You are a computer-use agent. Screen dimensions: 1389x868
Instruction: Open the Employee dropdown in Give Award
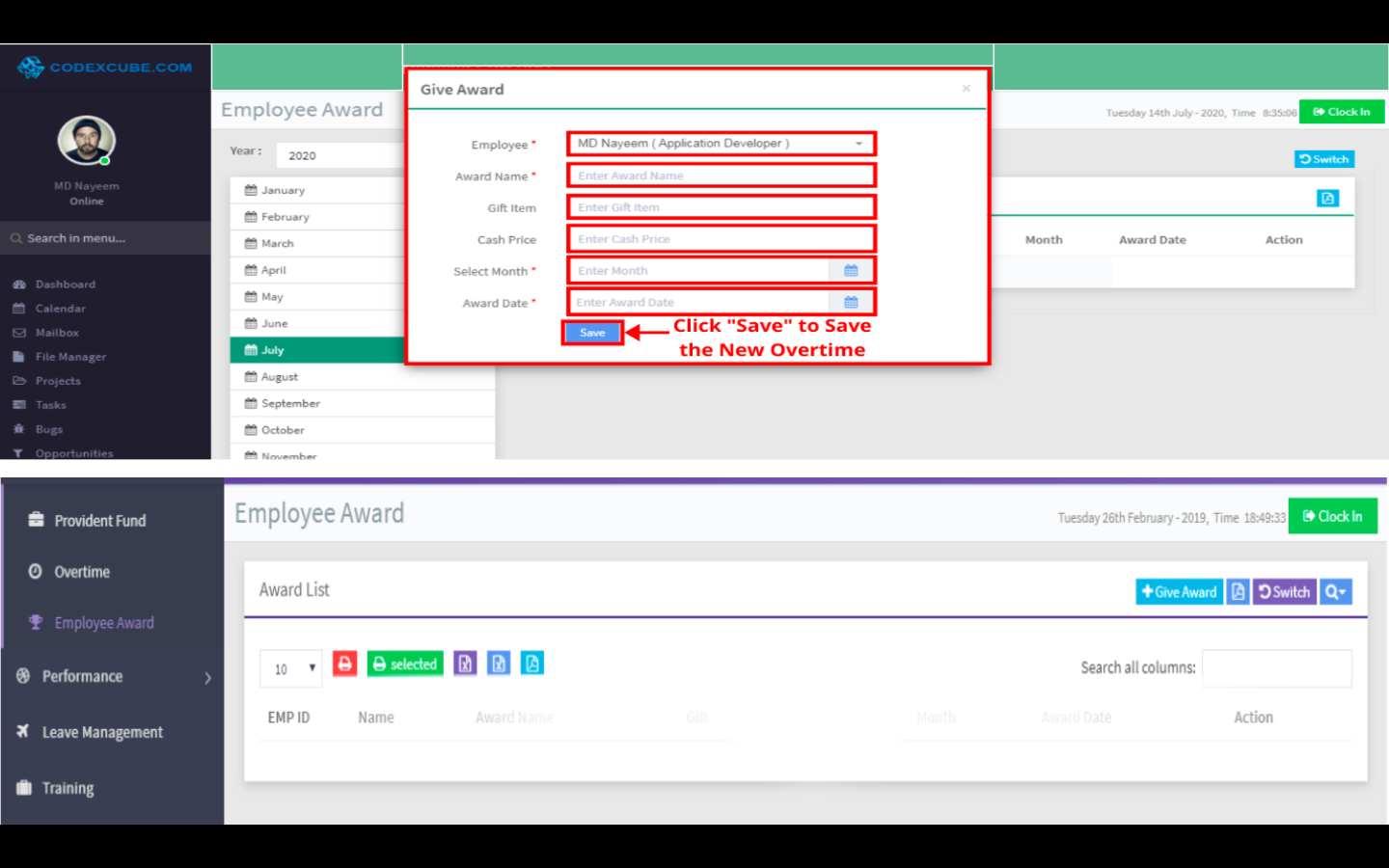click(x=721, y=144)
